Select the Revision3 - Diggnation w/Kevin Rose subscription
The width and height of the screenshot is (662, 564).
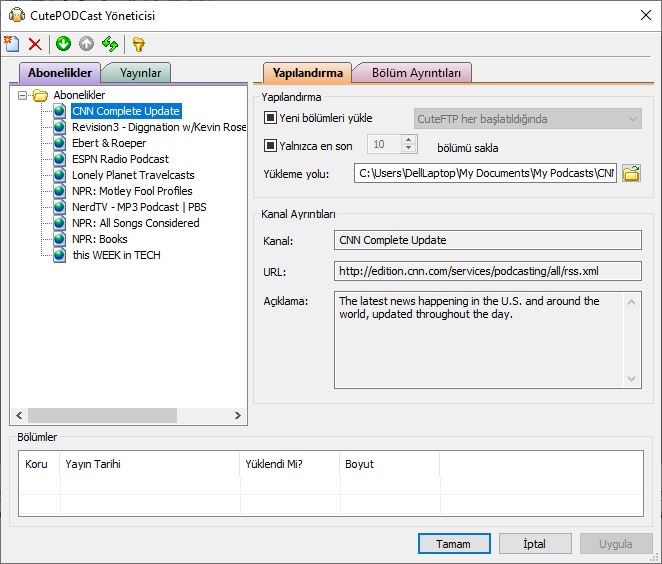pyautogui.click(x=159, y=127)
